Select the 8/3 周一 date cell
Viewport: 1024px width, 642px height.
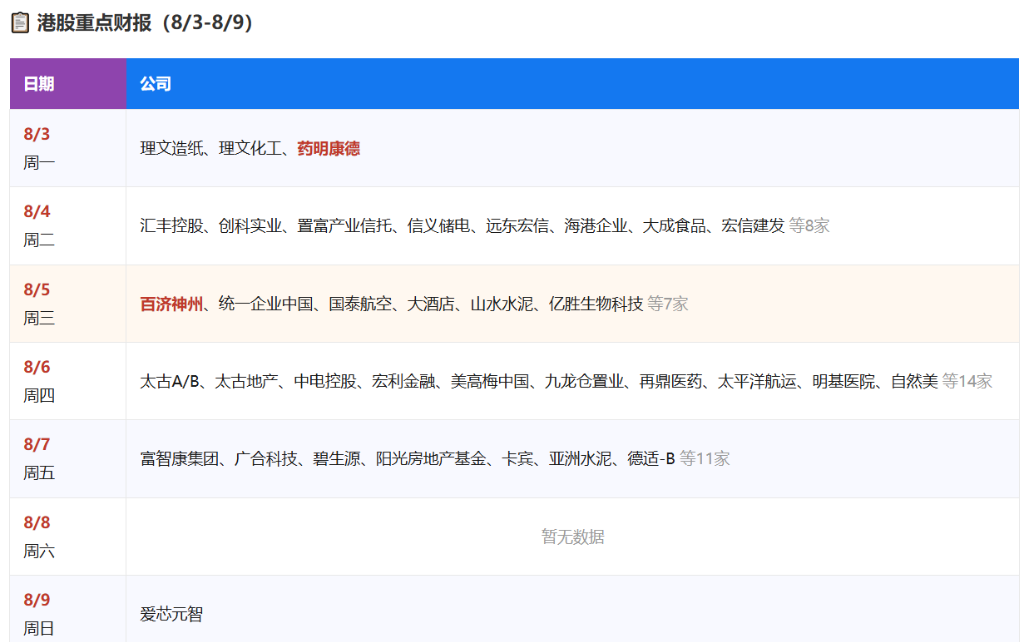tap(68, 148)
